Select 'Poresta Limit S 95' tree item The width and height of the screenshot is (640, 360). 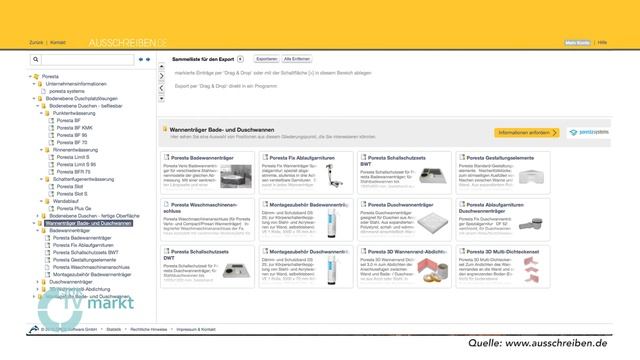click(76, 164)
